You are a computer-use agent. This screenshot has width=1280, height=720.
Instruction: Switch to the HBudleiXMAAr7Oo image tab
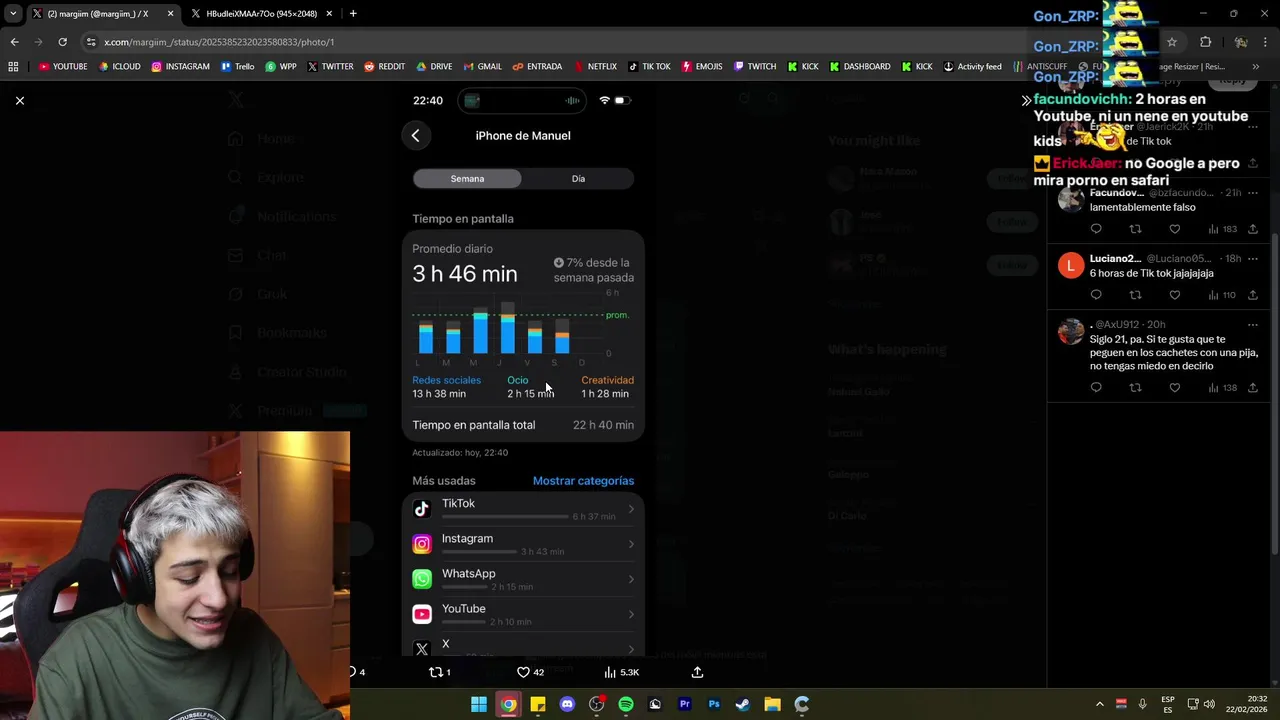[x=260, y=14]
